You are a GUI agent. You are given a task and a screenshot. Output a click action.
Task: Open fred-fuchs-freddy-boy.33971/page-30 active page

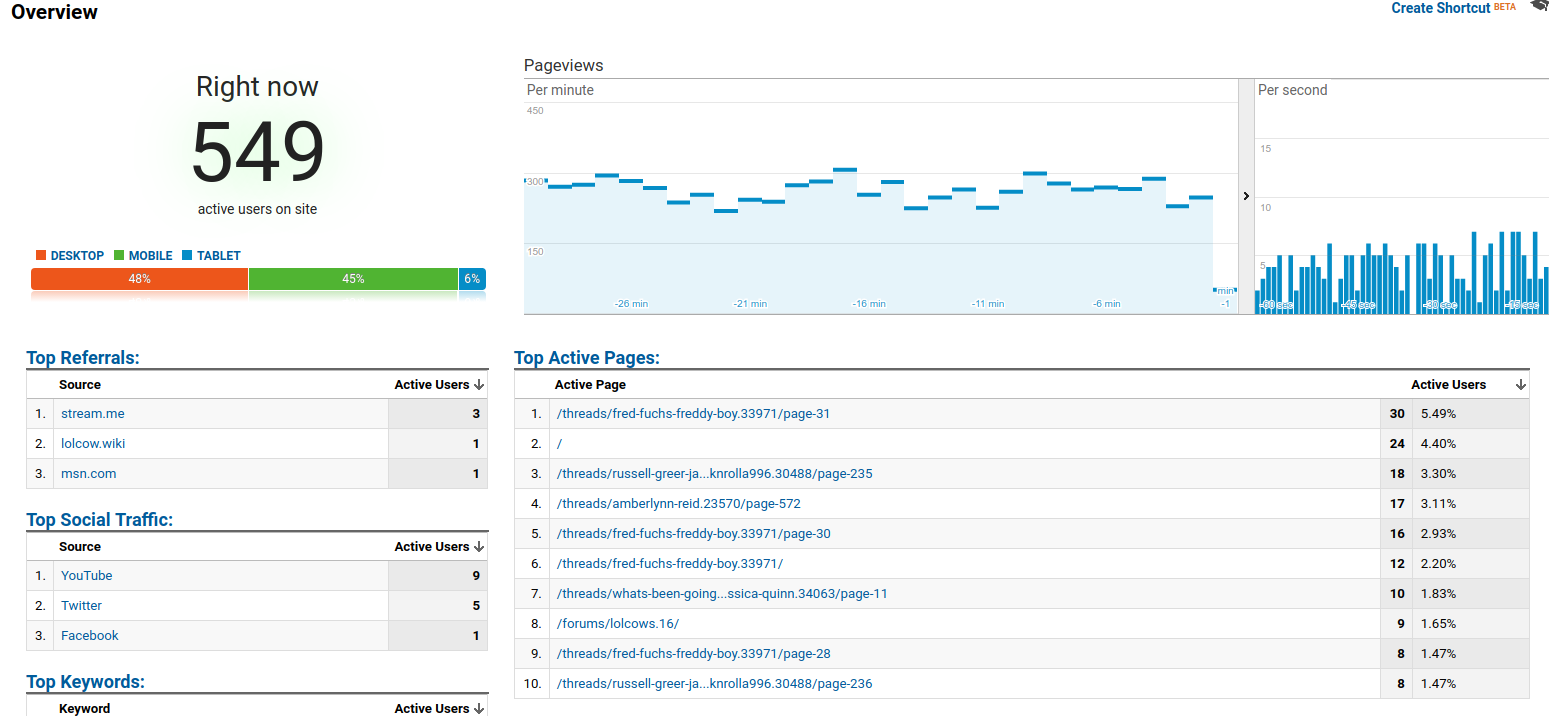693,534
